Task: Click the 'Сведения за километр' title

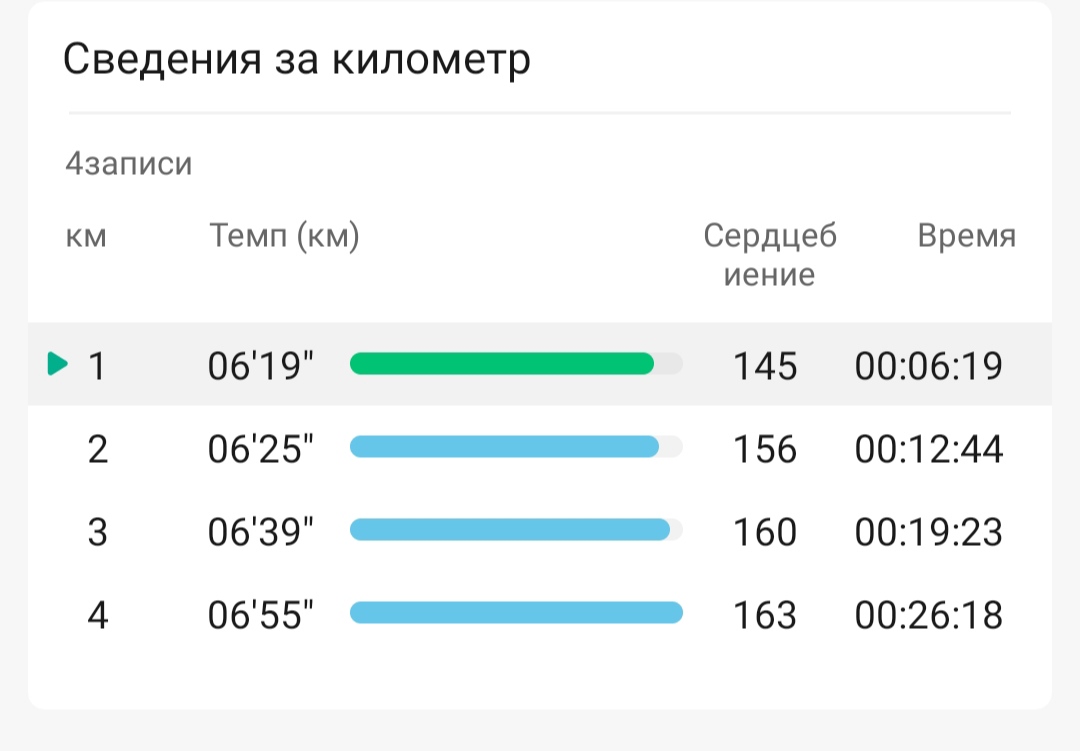Action: 297,59
